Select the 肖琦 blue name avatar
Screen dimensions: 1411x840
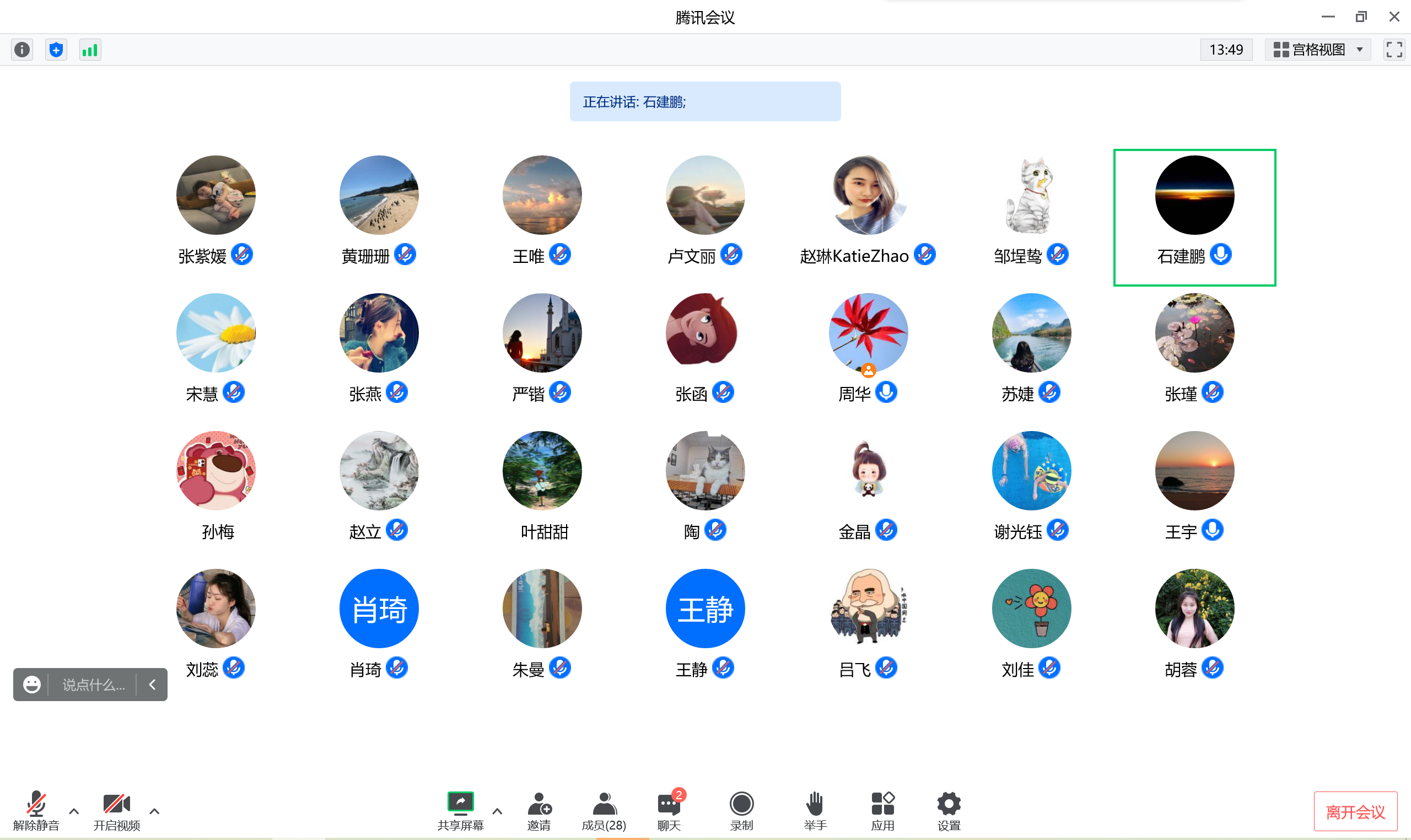(x=379, y=609)
